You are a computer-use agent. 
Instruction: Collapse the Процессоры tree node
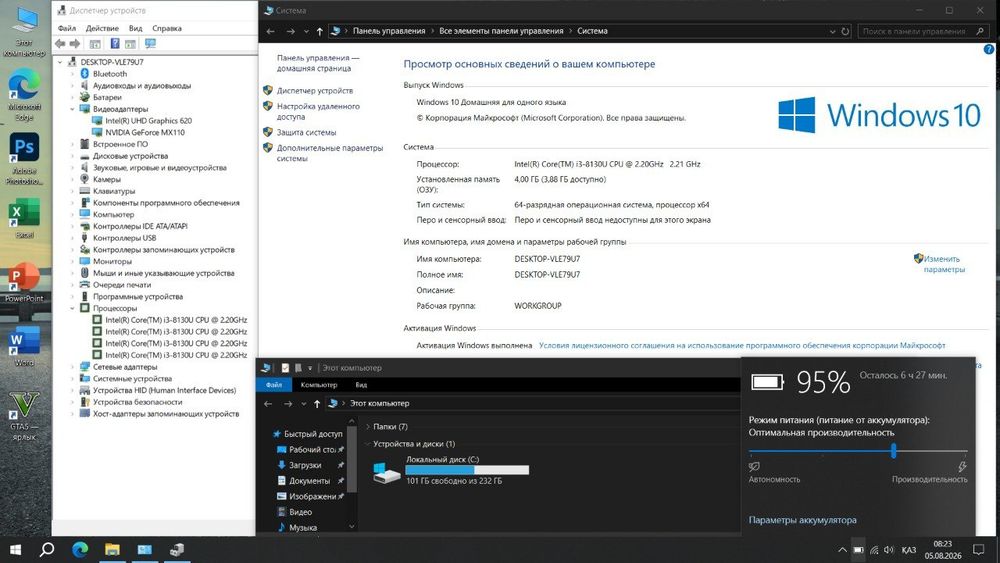click(x=72, y=308)
